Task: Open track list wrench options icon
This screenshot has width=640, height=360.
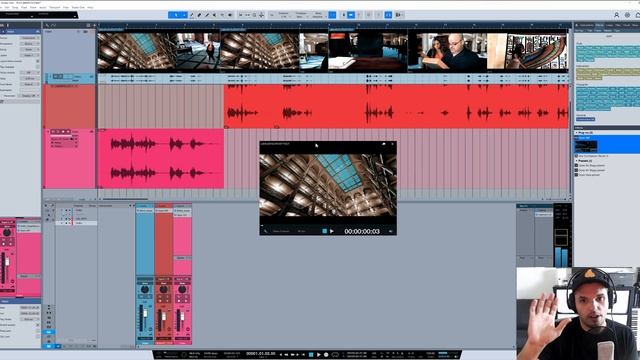Action: 47,25
